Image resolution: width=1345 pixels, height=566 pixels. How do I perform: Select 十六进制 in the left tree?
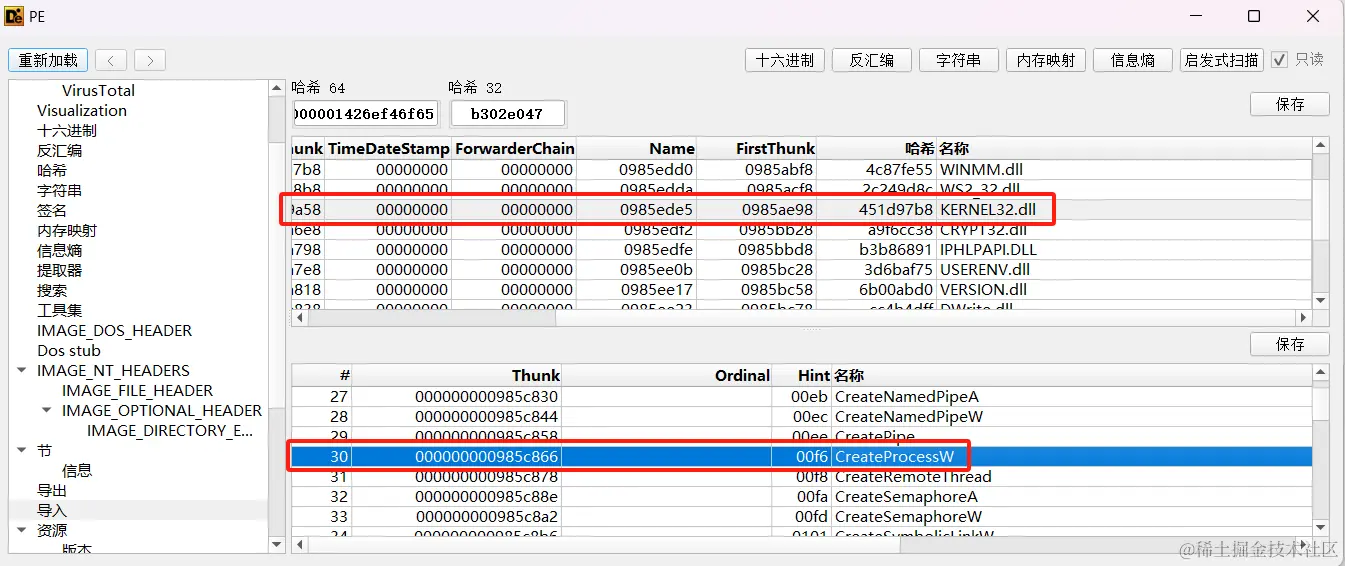click(x=67, y=130)
